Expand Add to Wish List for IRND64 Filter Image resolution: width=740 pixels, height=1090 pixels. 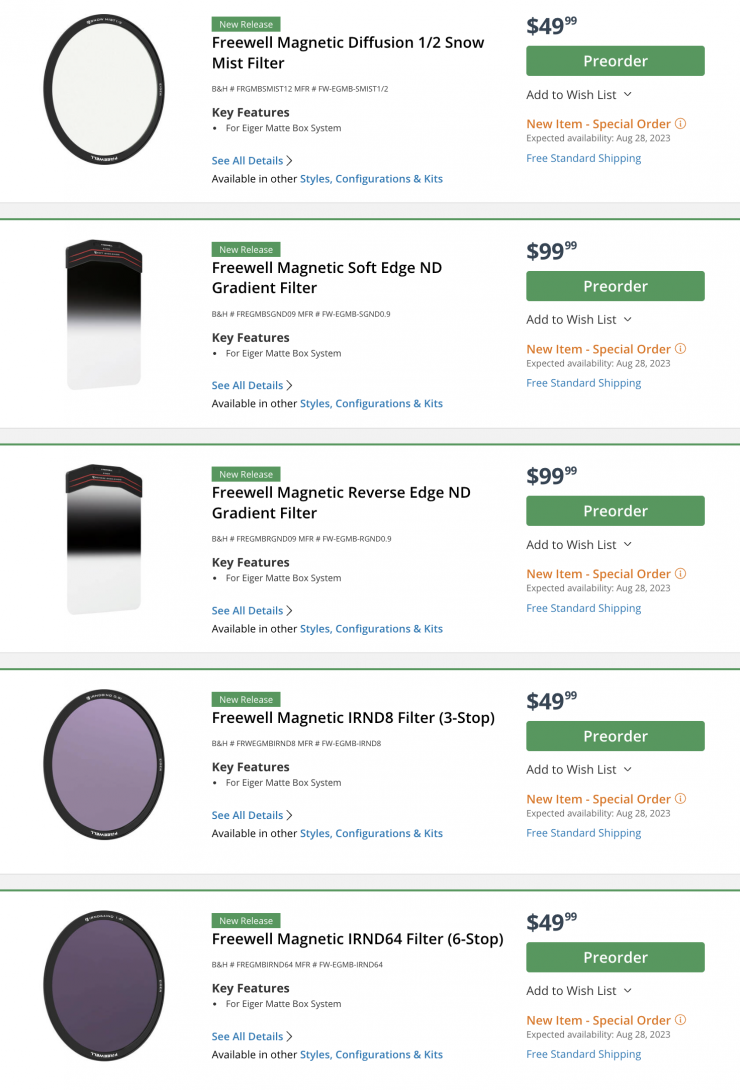coord(579,991)
